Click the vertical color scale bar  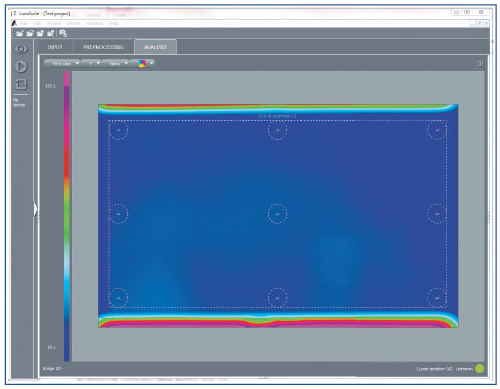point(67,216)
